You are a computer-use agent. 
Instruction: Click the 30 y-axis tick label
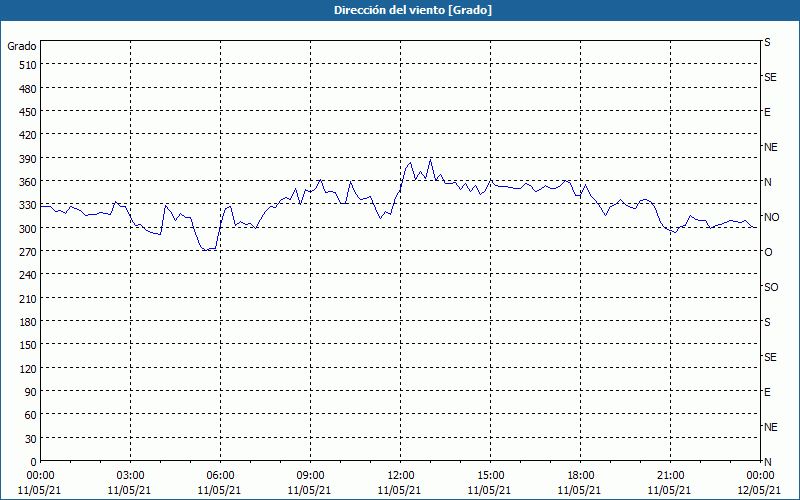click(x=31, y=439)
